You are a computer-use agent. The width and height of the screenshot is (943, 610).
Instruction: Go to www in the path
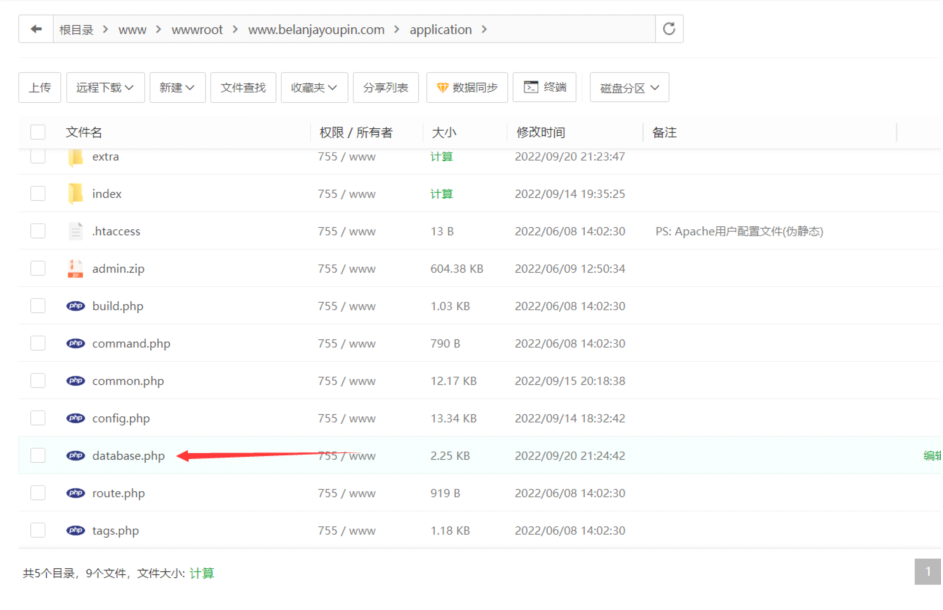point(132,29)
